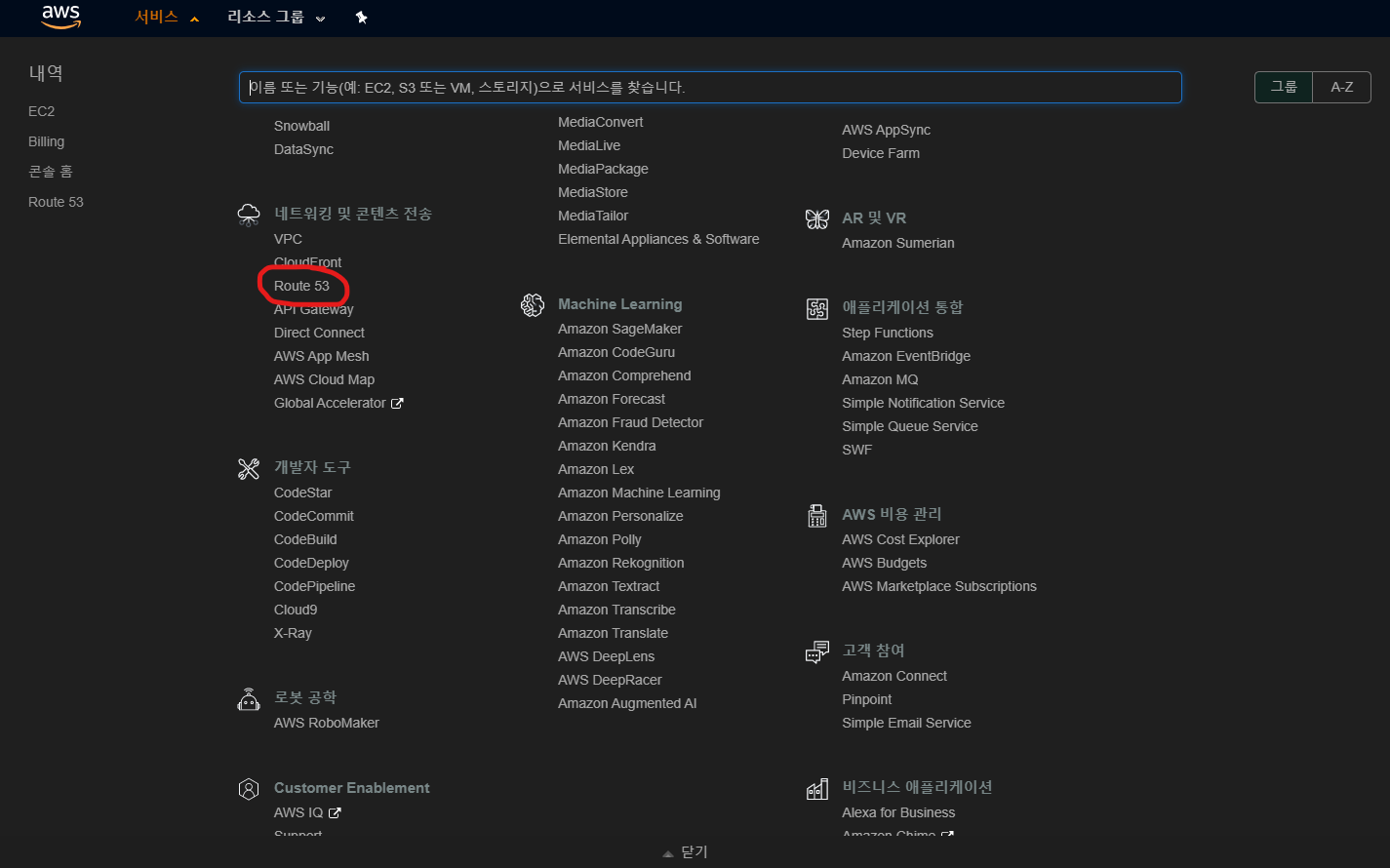Open AWS Cloud Map
Image resolution: width=1390 pixels, height=868 pixels.
(x=324, y=379)
